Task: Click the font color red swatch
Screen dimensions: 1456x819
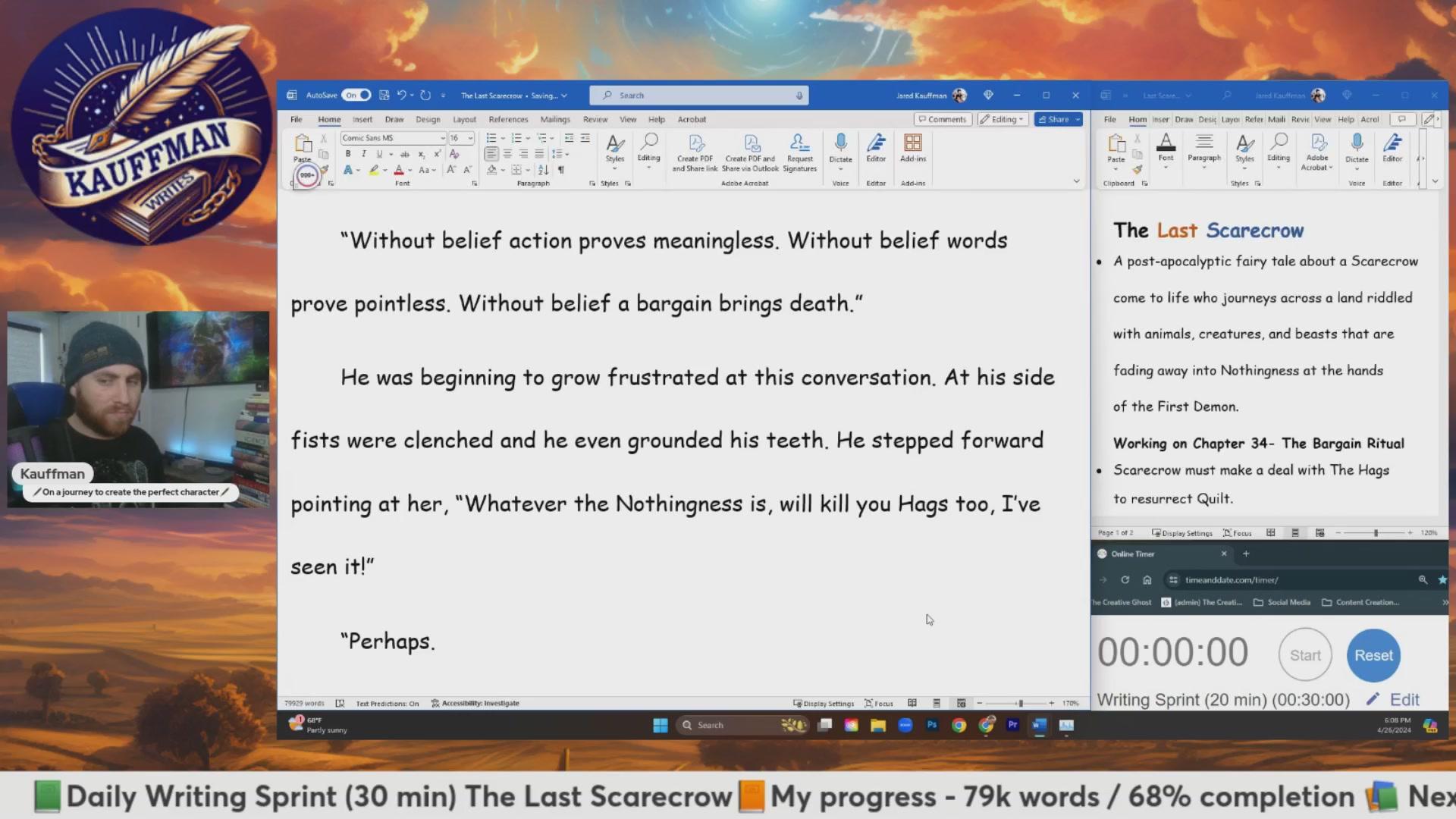Action: click(399, 170)
